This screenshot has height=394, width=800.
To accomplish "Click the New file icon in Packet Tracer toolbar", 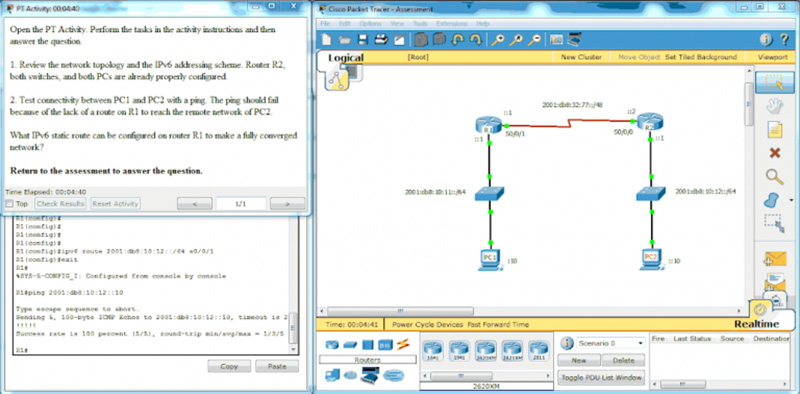I will point(327,40).
